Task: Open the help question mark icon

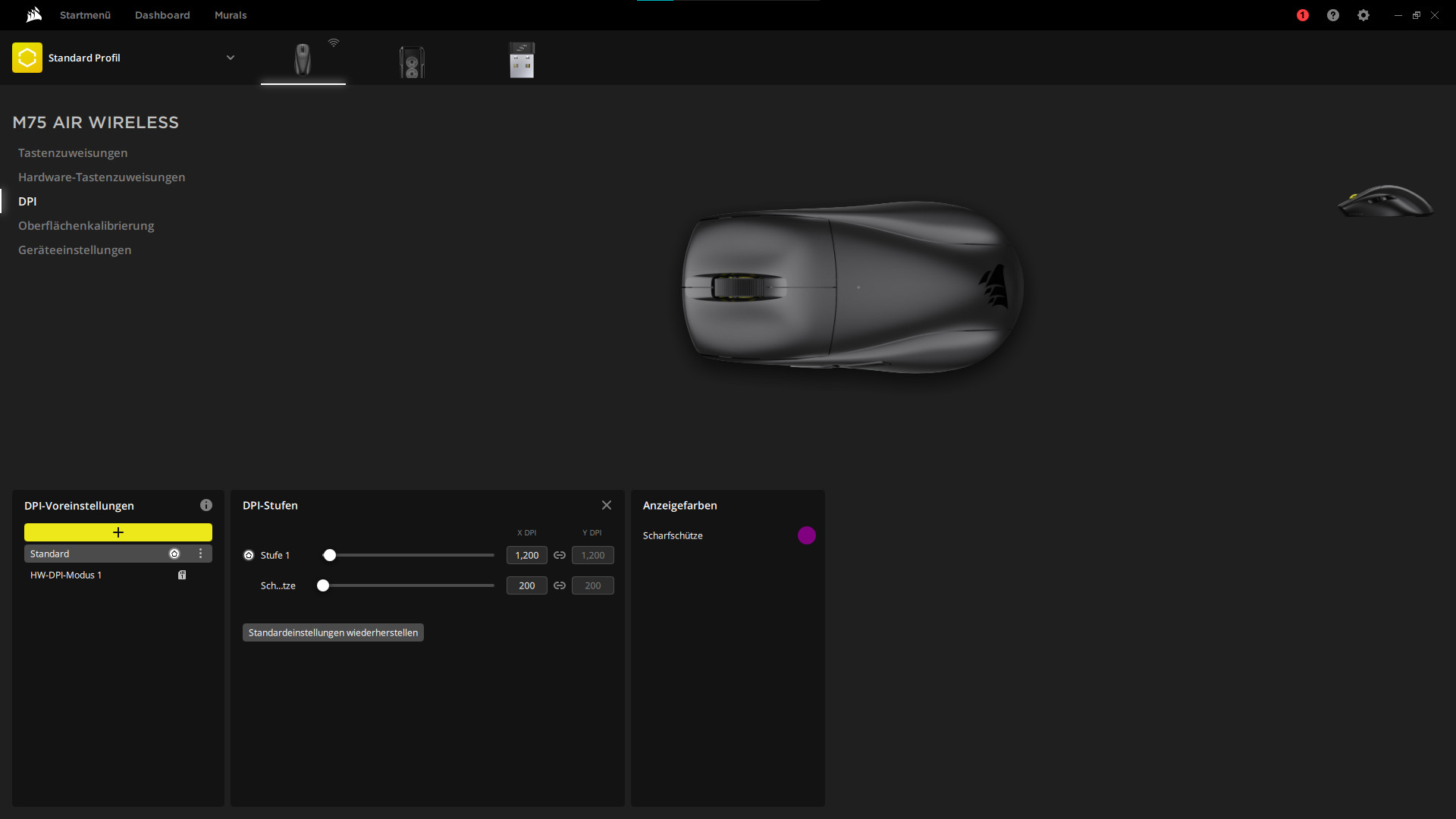Action: click(x=1333, y=15)
